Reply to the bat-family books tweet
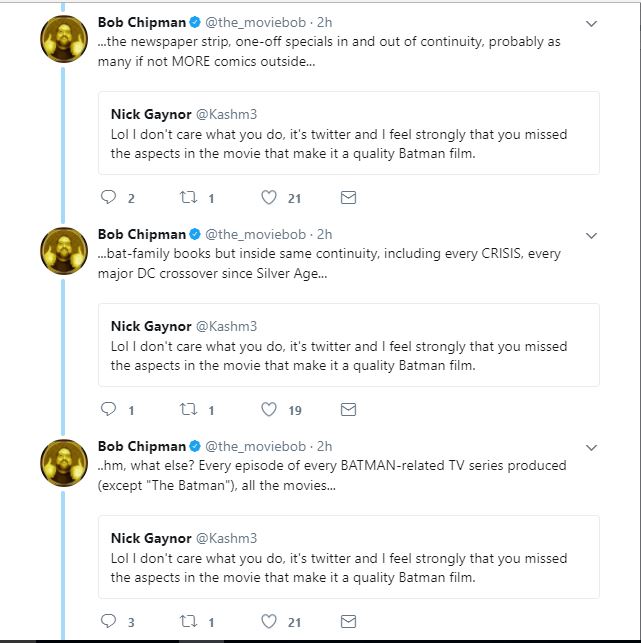641x643 pixels. point(109,409)
